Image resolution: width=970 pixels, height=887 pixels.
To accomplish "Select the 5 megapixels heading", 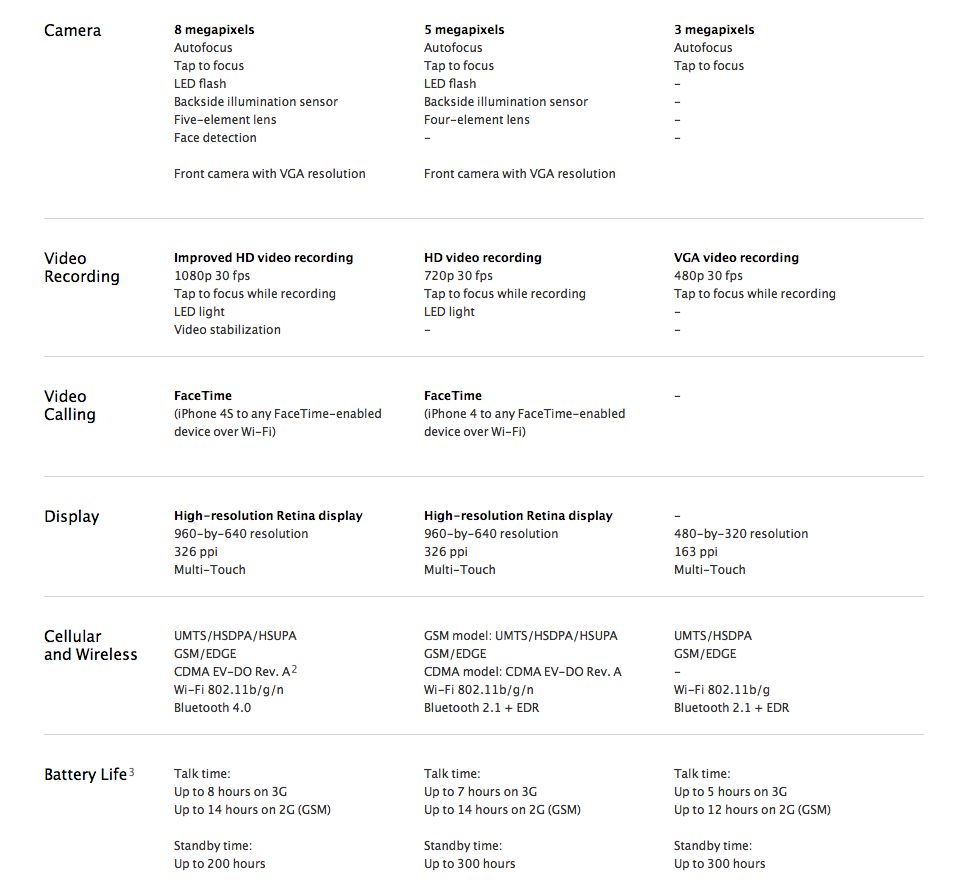I will point(464,30).
